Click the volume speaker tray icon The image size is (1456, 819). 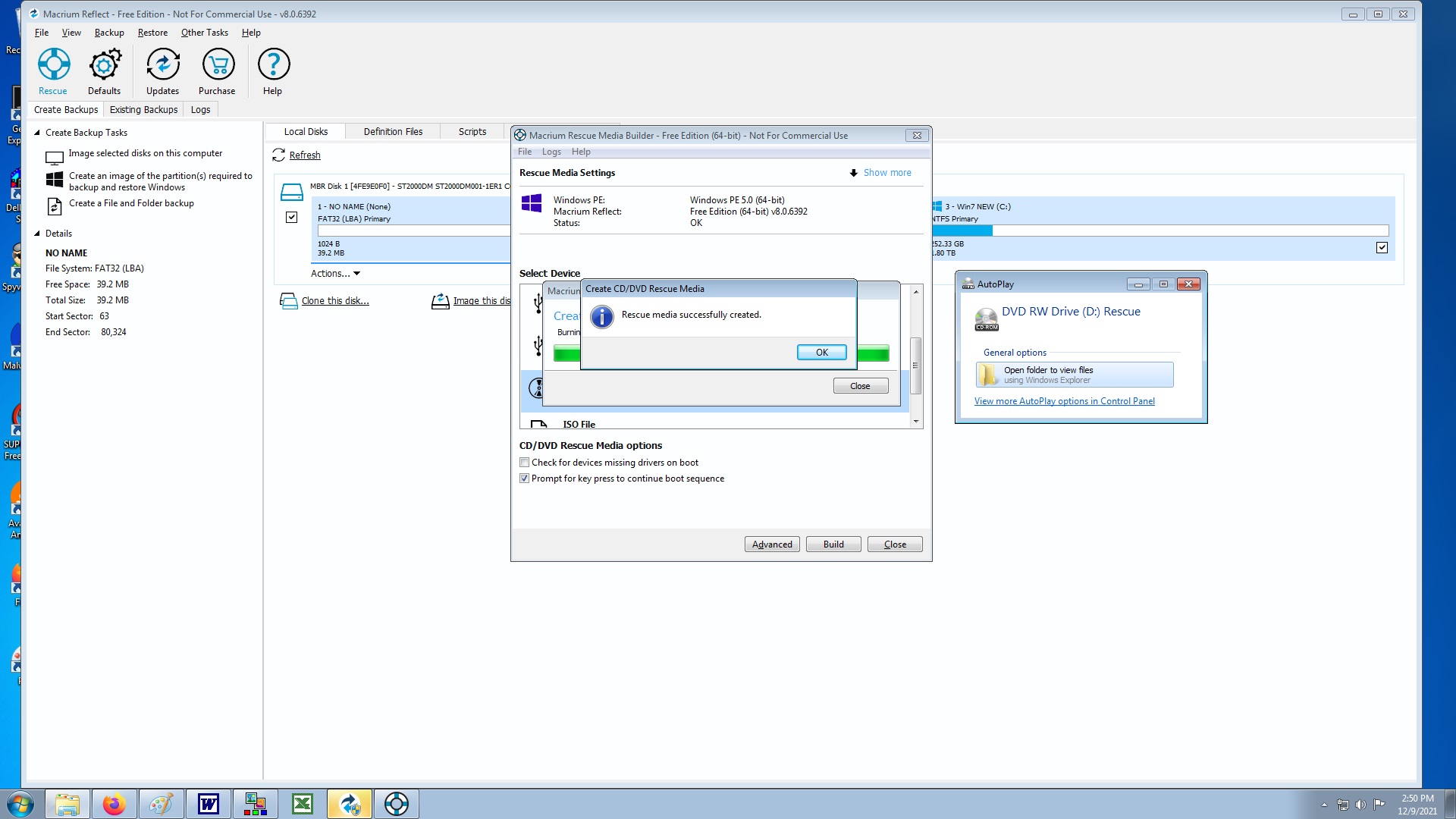[1360, 805]
